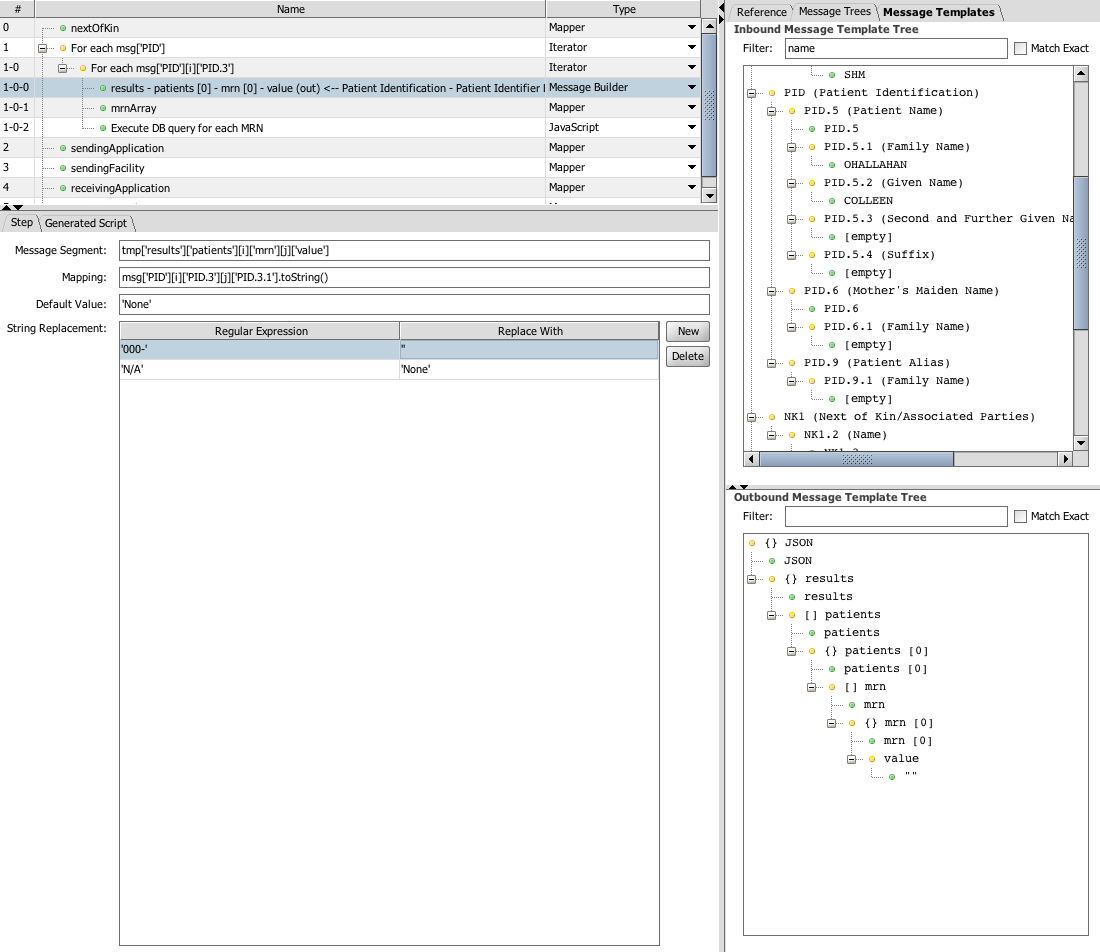Open Type dropdown for the Message Builder row
This screenshot has width=1100, height=952.
click(691, 88)
